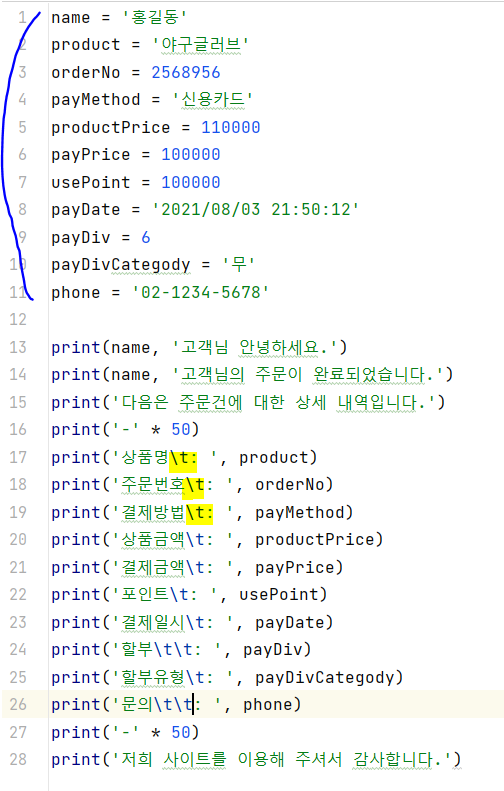Image resolution: width=504 pixels, height=791 pixels.
Task: Click the payDivCategody variable on line 10
Action: coord(121,265)
